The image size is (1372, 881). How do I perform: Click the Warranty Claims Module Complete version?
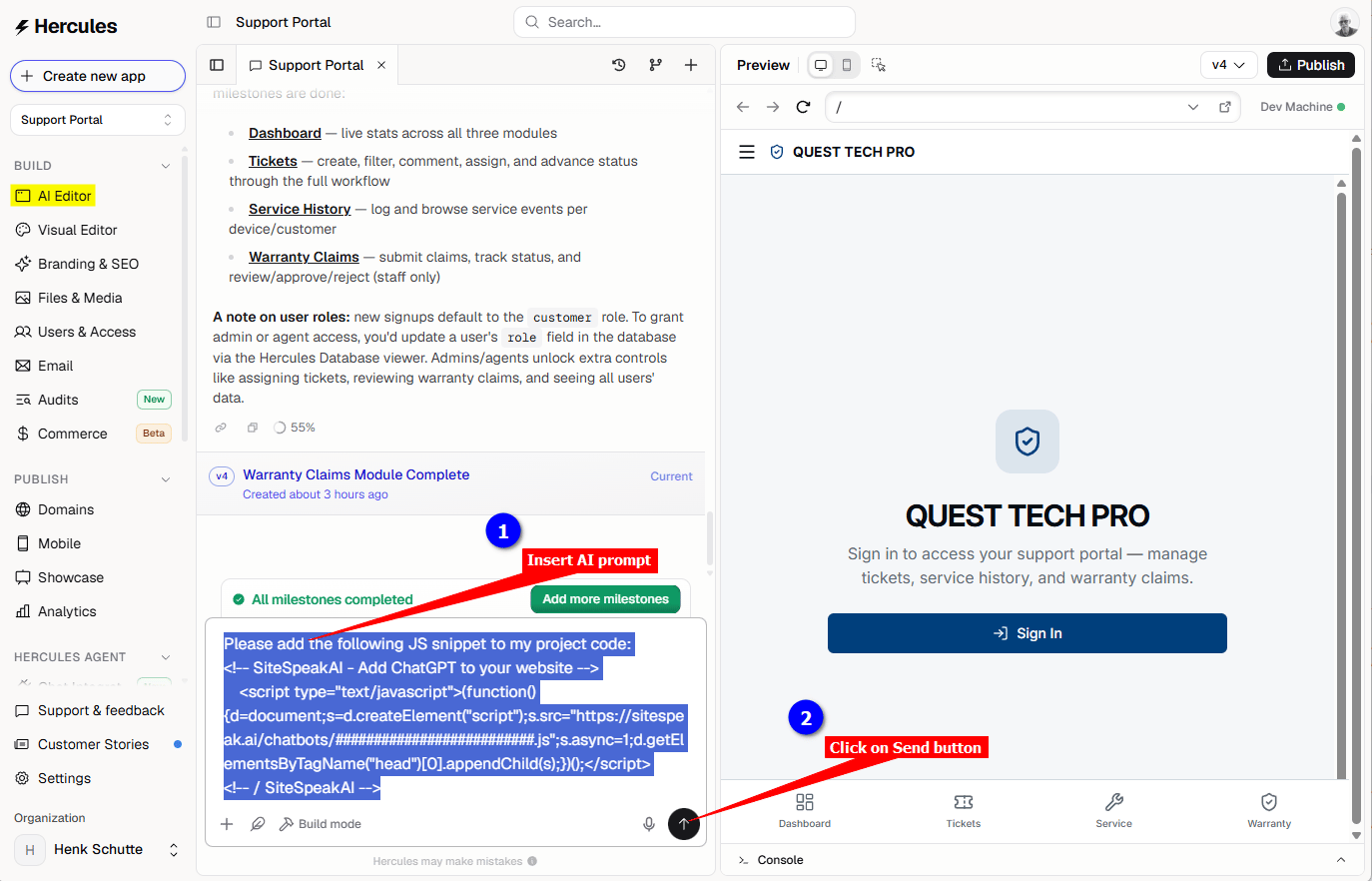355,474
